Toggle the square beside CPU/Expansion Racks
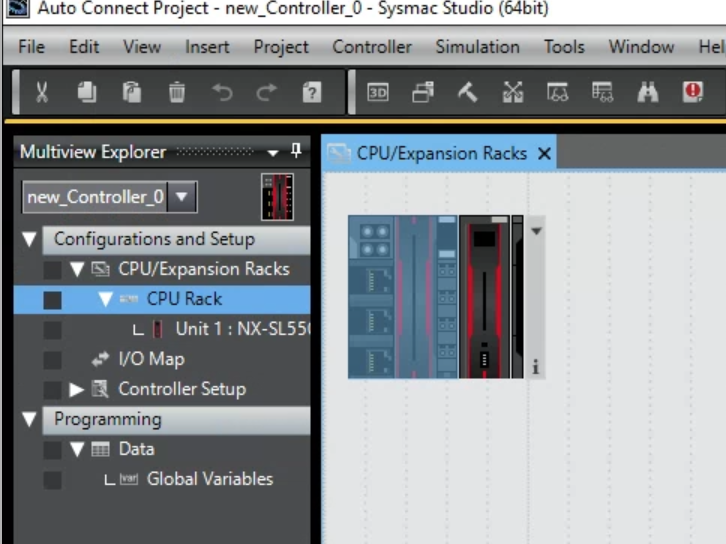 tap(52, 270)
